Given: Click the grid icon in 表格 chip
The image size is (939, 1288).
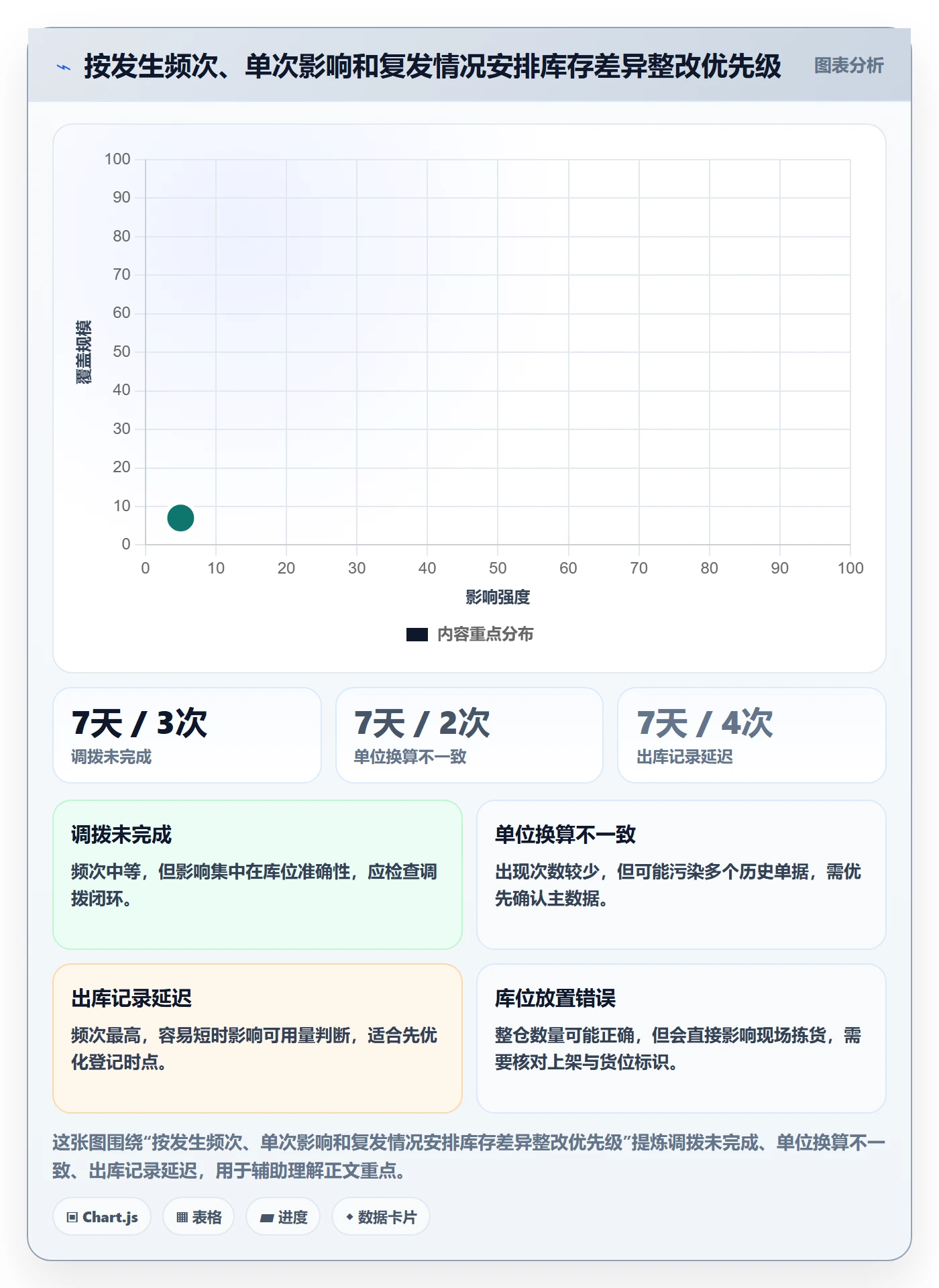Looking at the screenshot, I should [182, 1218].
